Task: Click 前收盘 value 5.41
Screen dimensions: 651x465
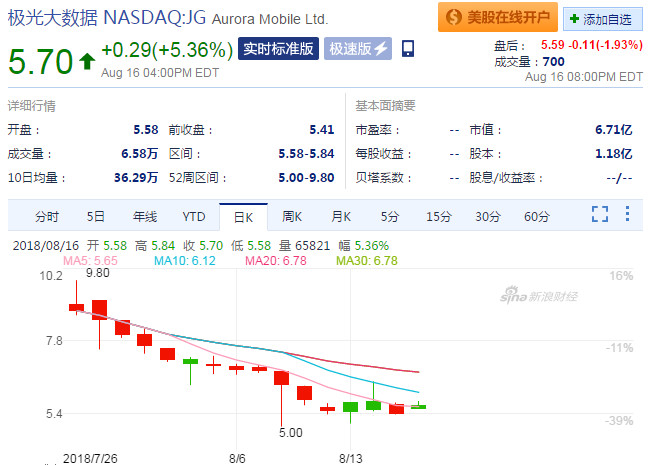Action: coord(322,130)
